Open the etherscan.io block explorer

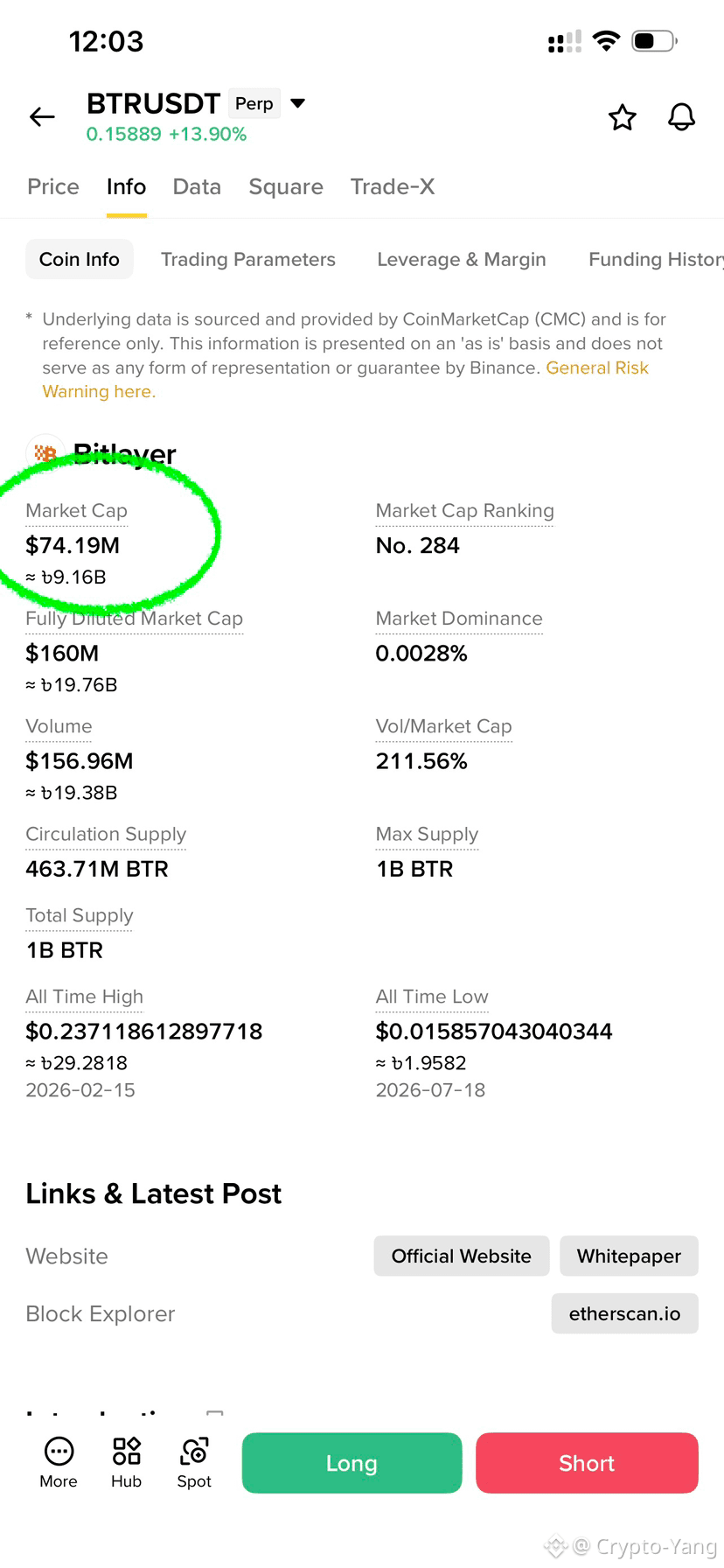624,1313
